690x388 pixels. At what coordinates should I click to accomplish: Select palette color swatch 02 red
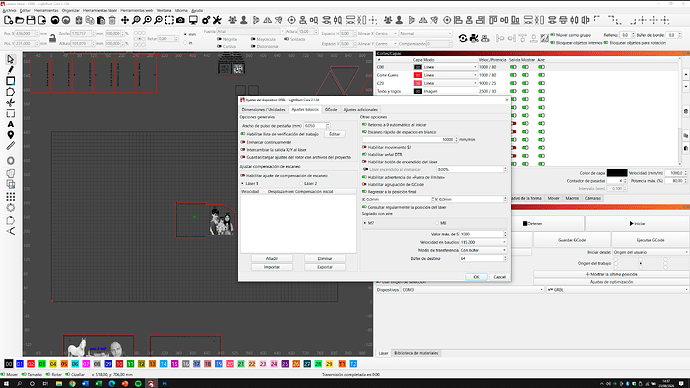click(x=31, y=364)
